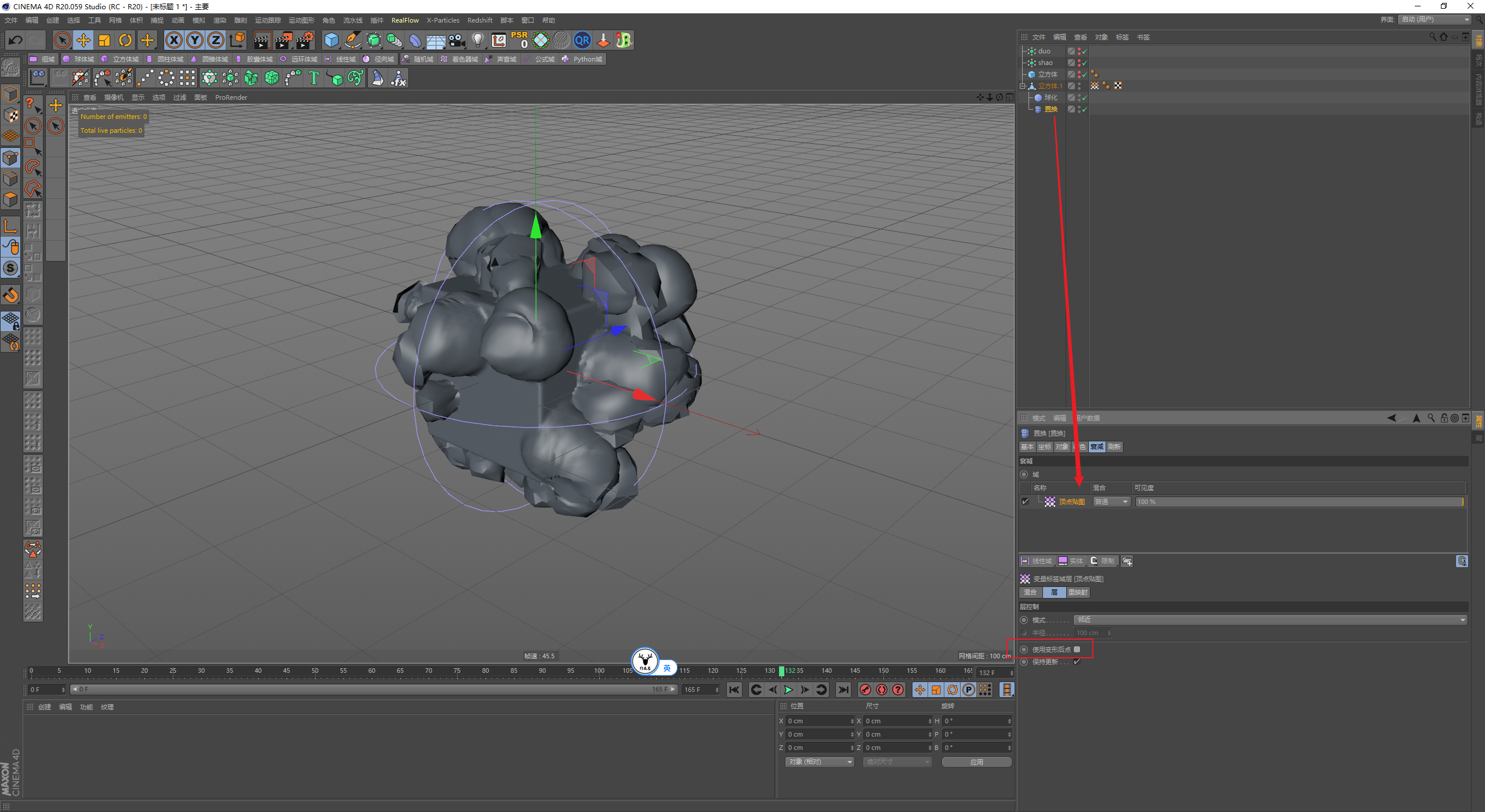1485x812 pixels.
Task: Open the 对象 (相对) coordinate dropdown
Action: (x=820, y=762)
